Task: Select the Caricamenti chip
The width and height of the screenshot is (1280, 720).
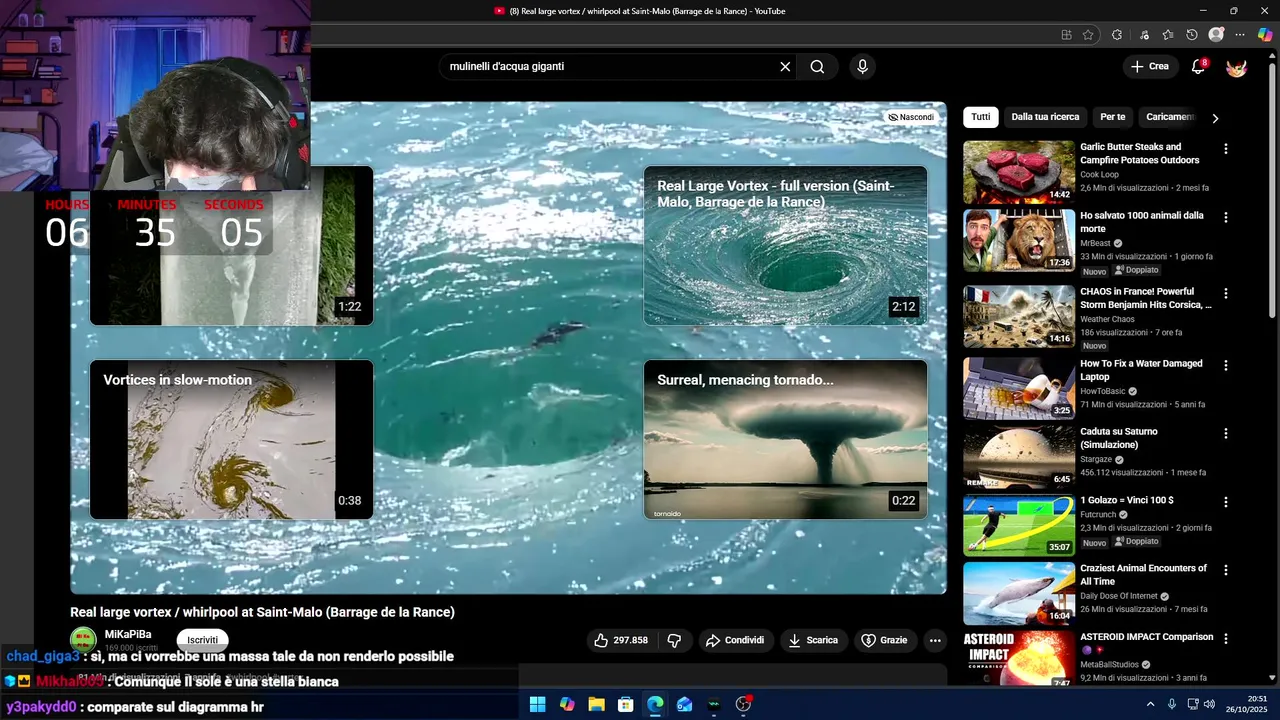Action: click(1170, 117)
